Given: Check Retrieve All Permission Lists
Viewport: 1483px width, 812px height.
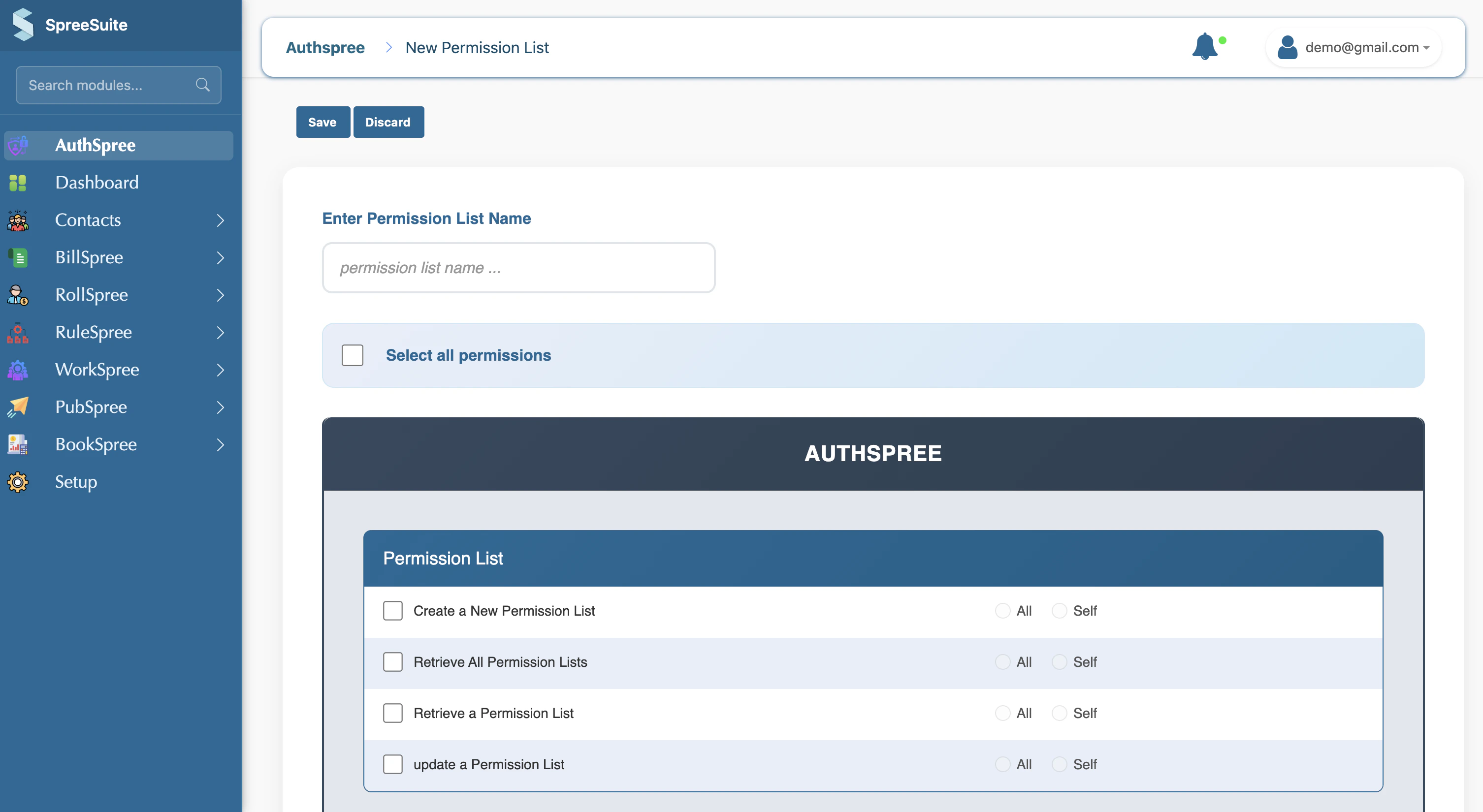Looking at the screenshot, I should (392, 662).
